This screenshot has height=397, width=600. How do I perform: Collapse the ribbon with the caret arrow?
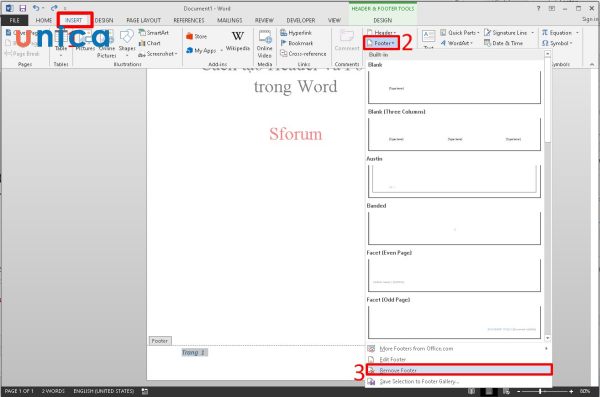[592, 64]
